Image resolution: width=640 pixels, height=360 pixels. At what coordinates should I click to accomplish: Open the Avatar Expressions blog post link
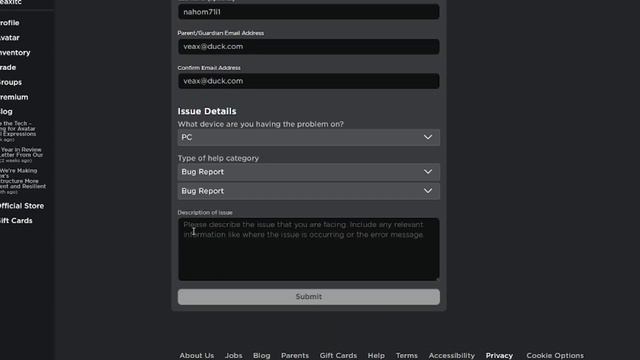[18, 131]
